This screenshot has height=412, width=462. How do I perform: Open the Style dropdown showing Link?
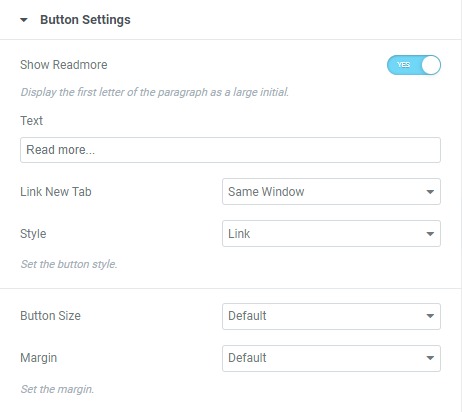[331, 234]
